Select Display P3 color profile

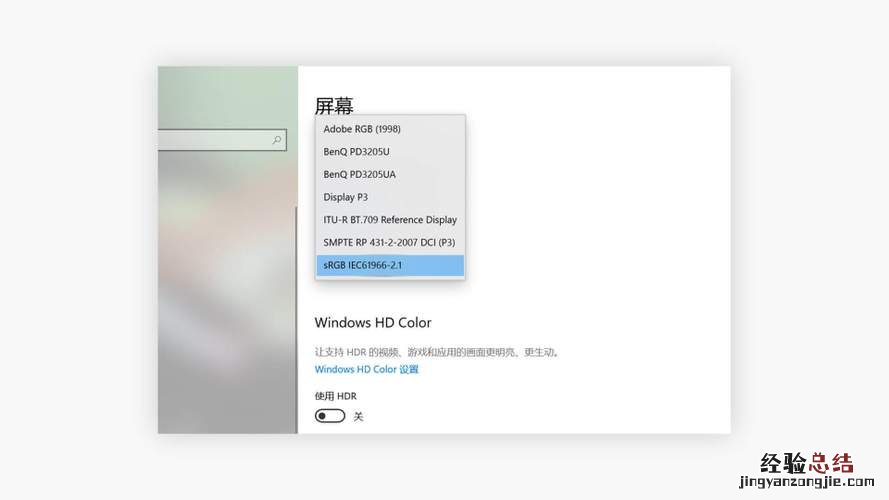tap(390, 197)
